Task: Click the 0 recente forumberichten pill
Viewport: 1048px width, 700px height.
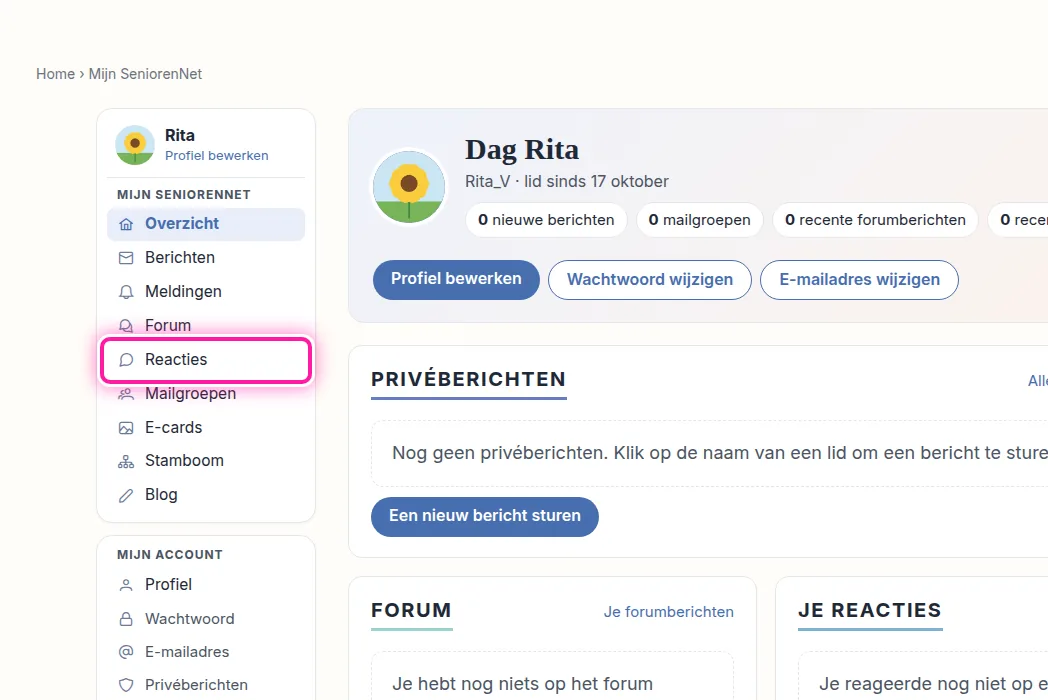Action: pyautogui.click(x=875, y=220)
